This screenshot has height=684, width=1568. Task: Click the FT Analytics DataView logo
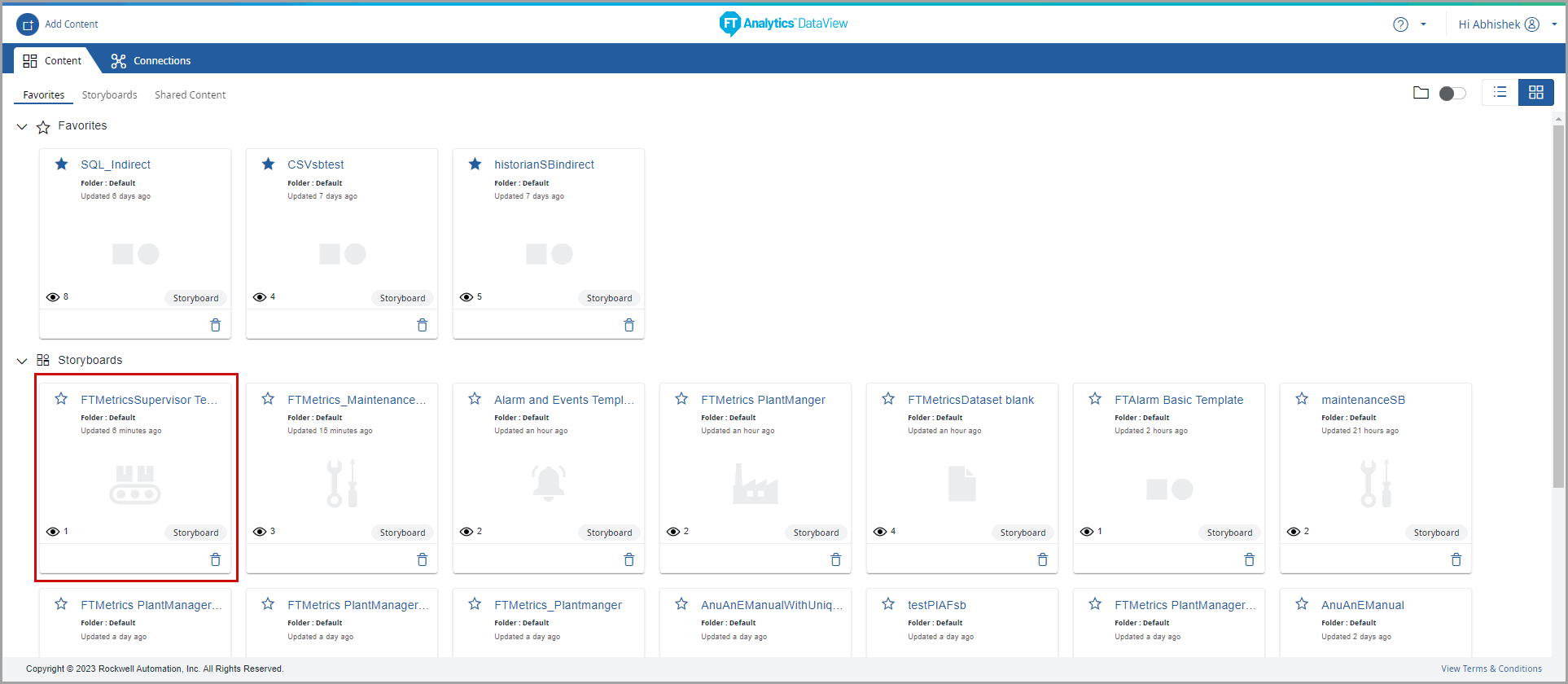point(783,24)
